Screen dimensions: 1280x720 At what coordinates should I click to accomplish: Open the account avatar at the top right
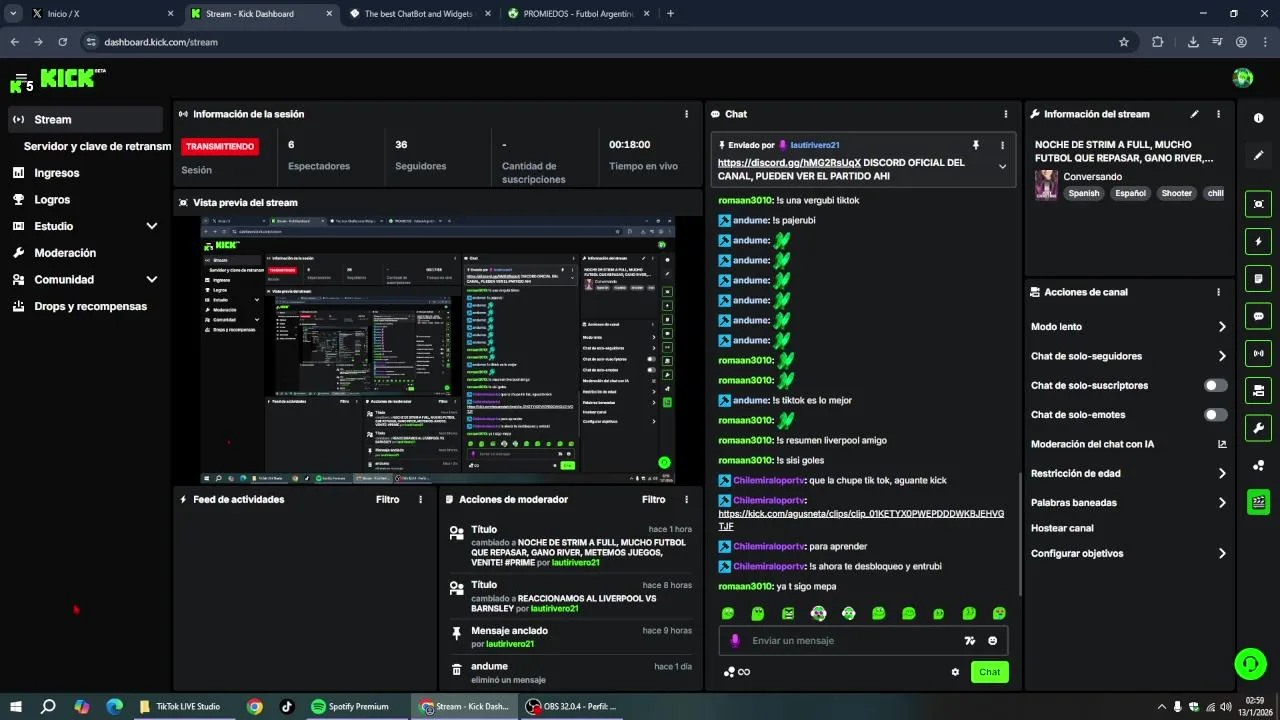click(x=1243, y=78)
